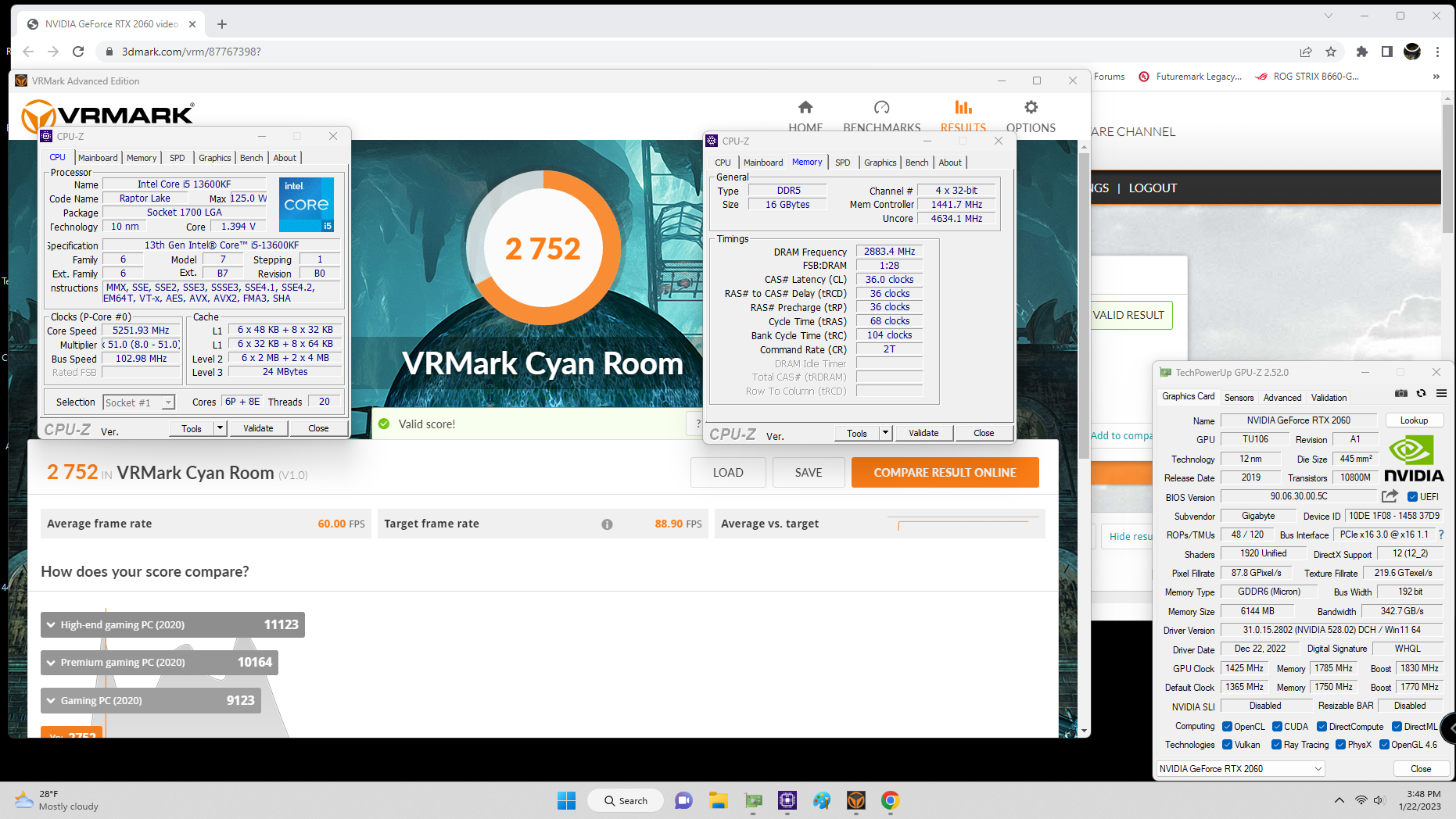Go to VRMark HOME icon
Screen dimensions: 1456x819
pyautogui.click(x=805, y=107)
